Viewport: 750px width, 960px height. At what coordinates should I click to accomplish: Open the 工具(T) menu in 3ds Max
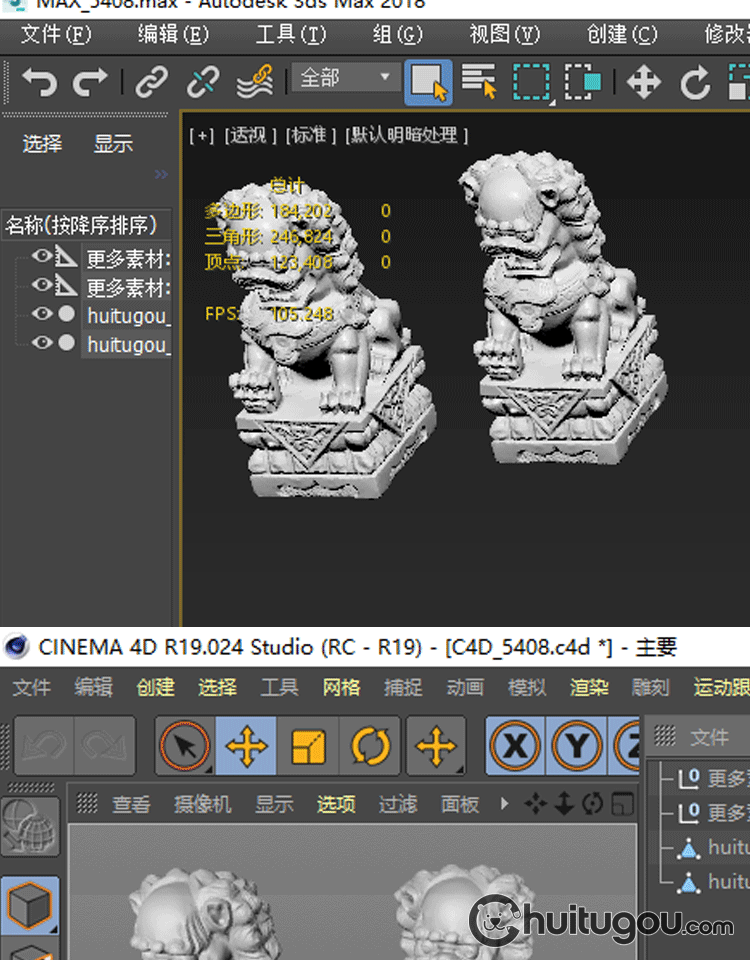click(x=290, y=35)
